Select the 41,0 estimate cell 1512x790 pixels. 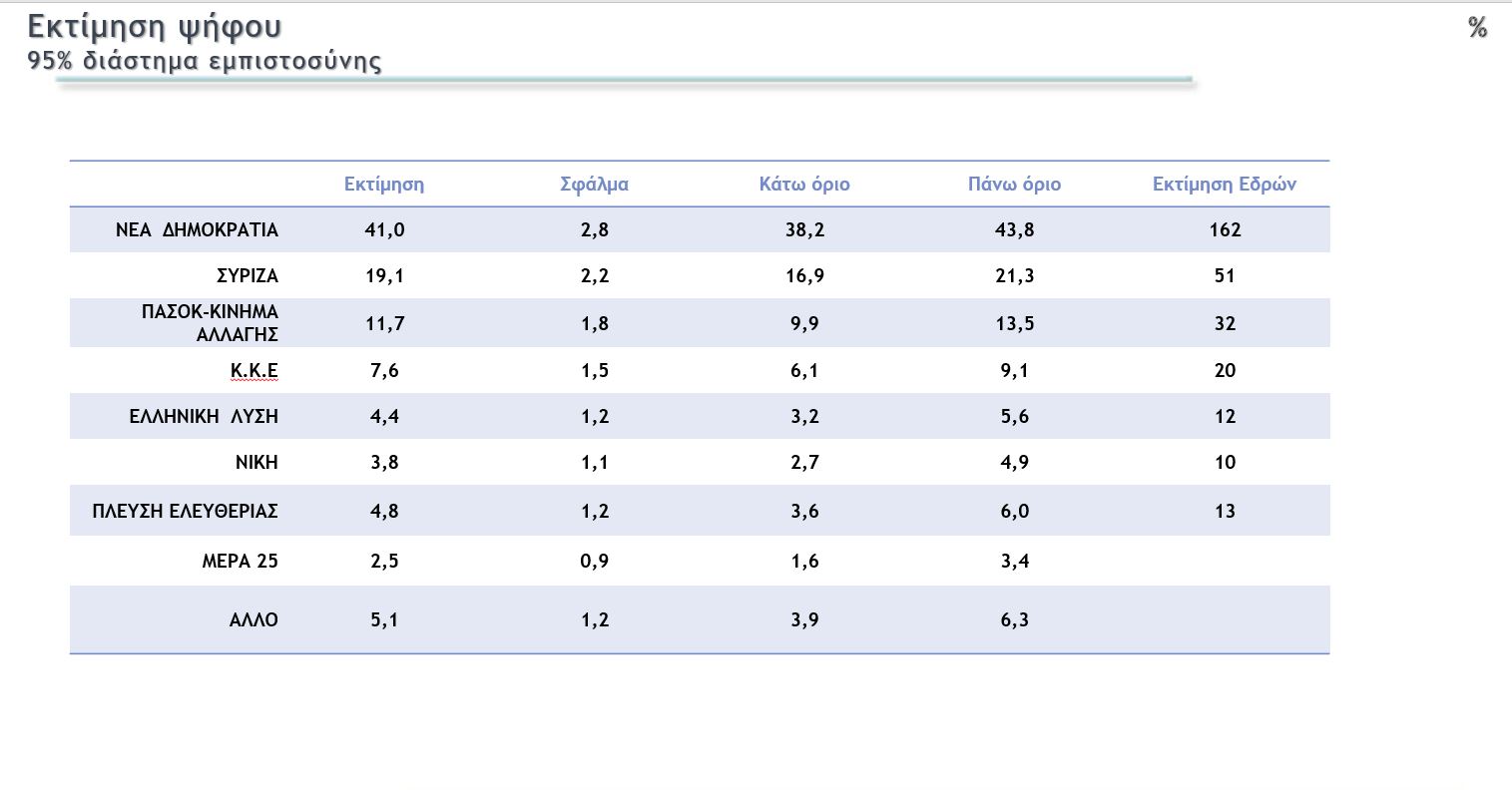[384, 230]
